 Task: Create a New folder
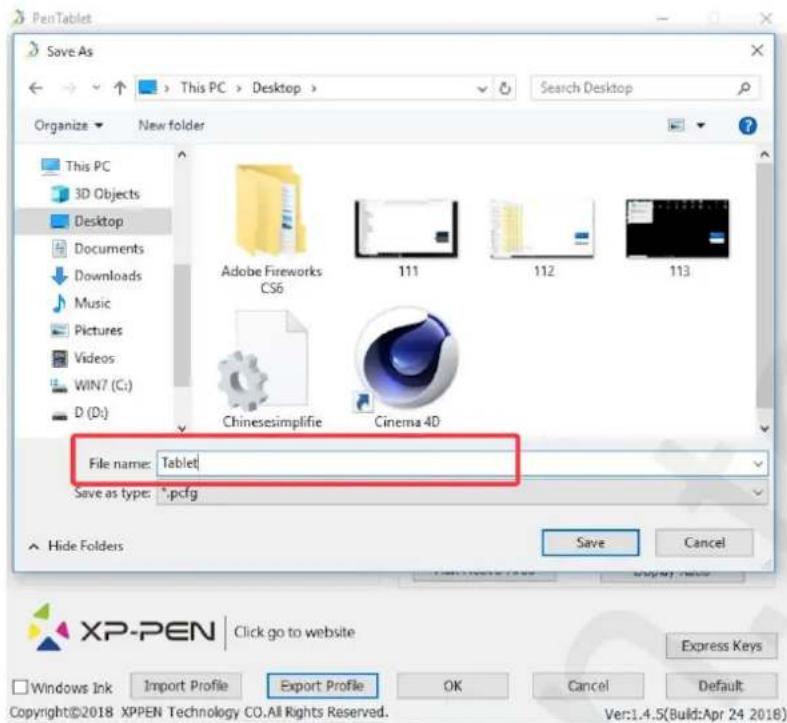[x=172, y=125]
